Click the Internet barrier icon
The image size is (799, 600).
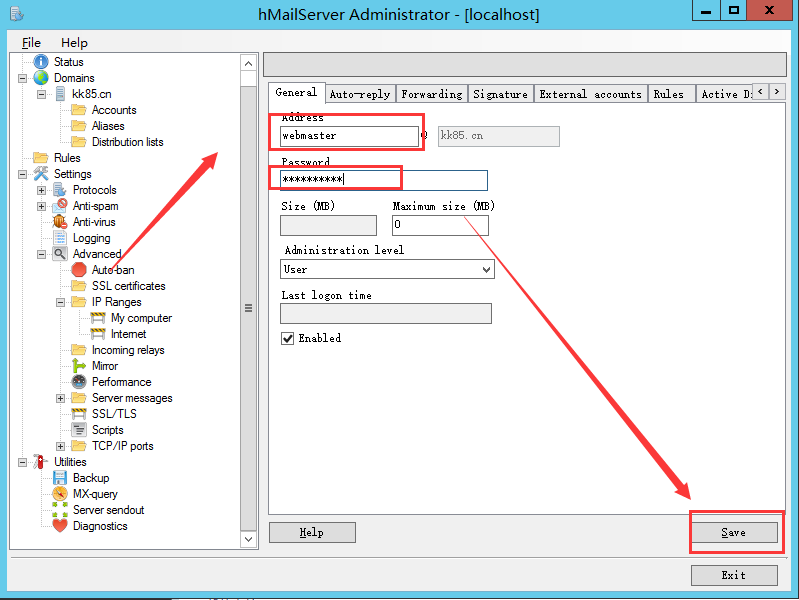pyautogui.click(x=98, y=334)
